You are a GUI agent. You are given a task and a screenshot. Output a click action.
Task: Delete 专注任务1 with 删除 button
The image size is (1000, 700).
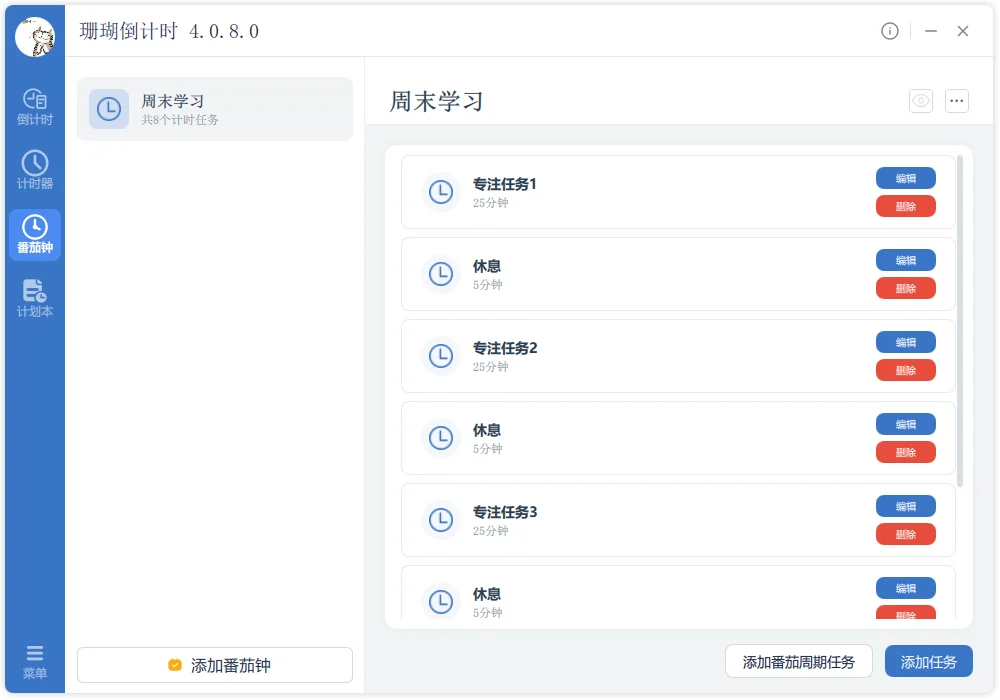point(906,206)
